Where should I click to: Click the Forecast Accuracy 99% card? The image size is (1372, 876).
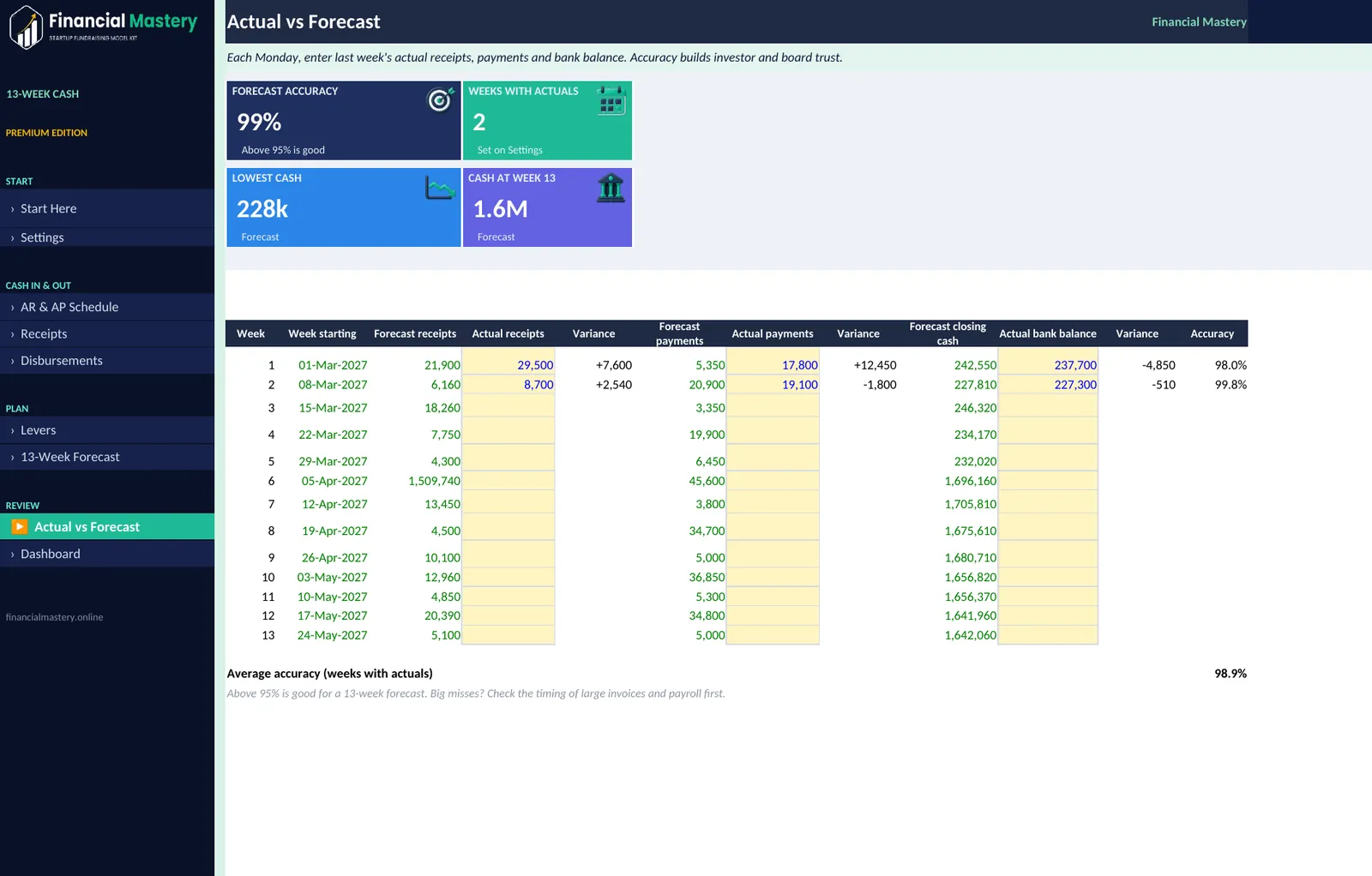pos(344,121)
